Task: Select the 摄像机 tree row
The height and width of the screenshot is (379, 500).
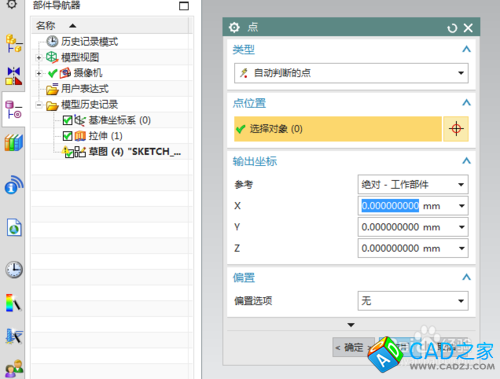Action: [112, 73]
